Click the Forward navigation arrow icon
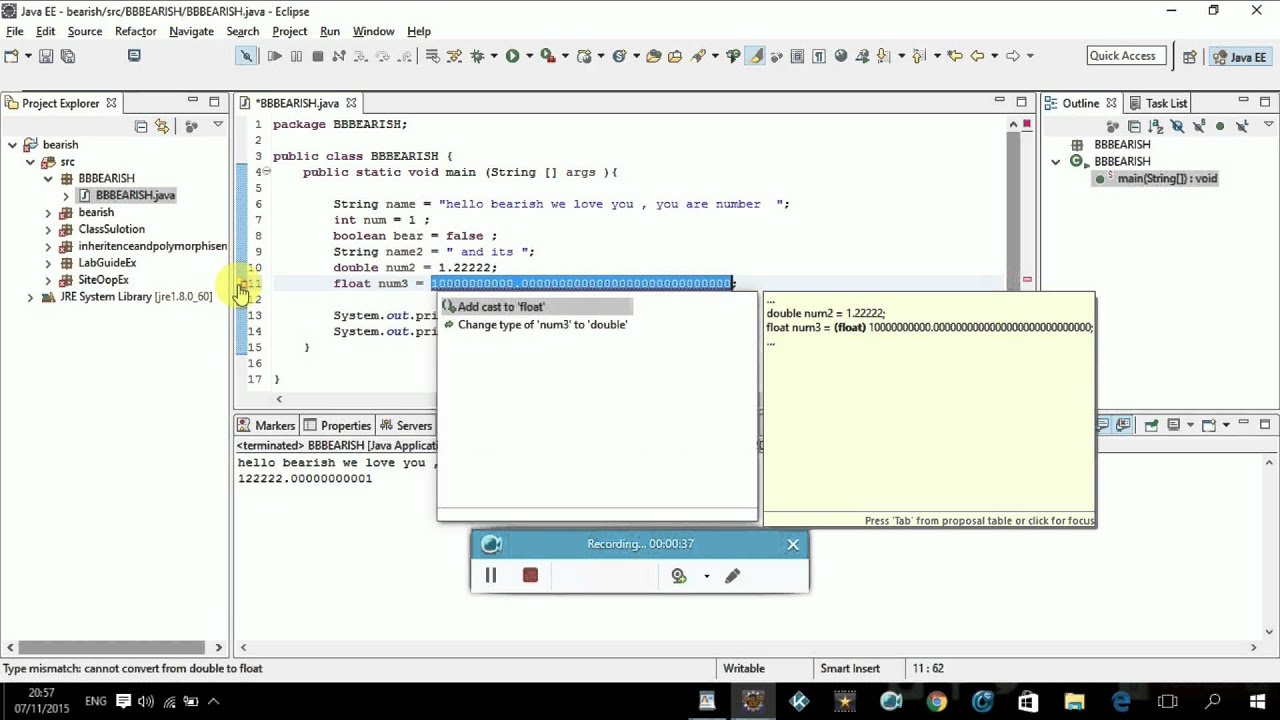The image size is (1280, 720). (1013, 56)
